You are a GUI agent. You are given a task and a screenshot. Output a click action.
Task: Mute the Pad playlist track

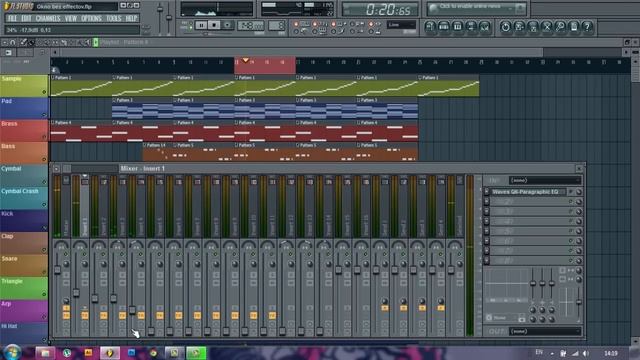(44, 115)
